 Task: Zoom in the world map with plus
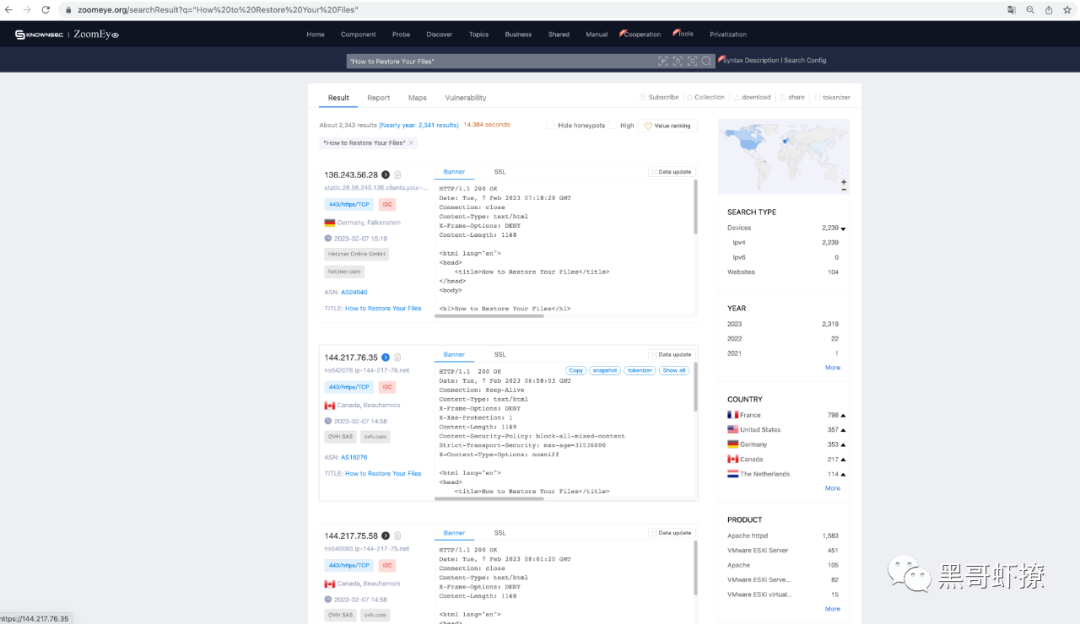[x=844, y=183]
